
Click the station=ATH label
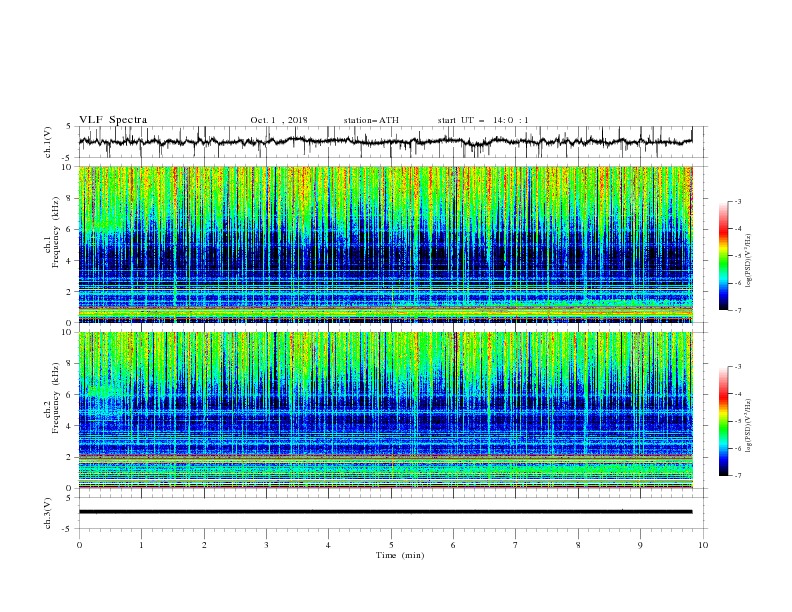371,120
